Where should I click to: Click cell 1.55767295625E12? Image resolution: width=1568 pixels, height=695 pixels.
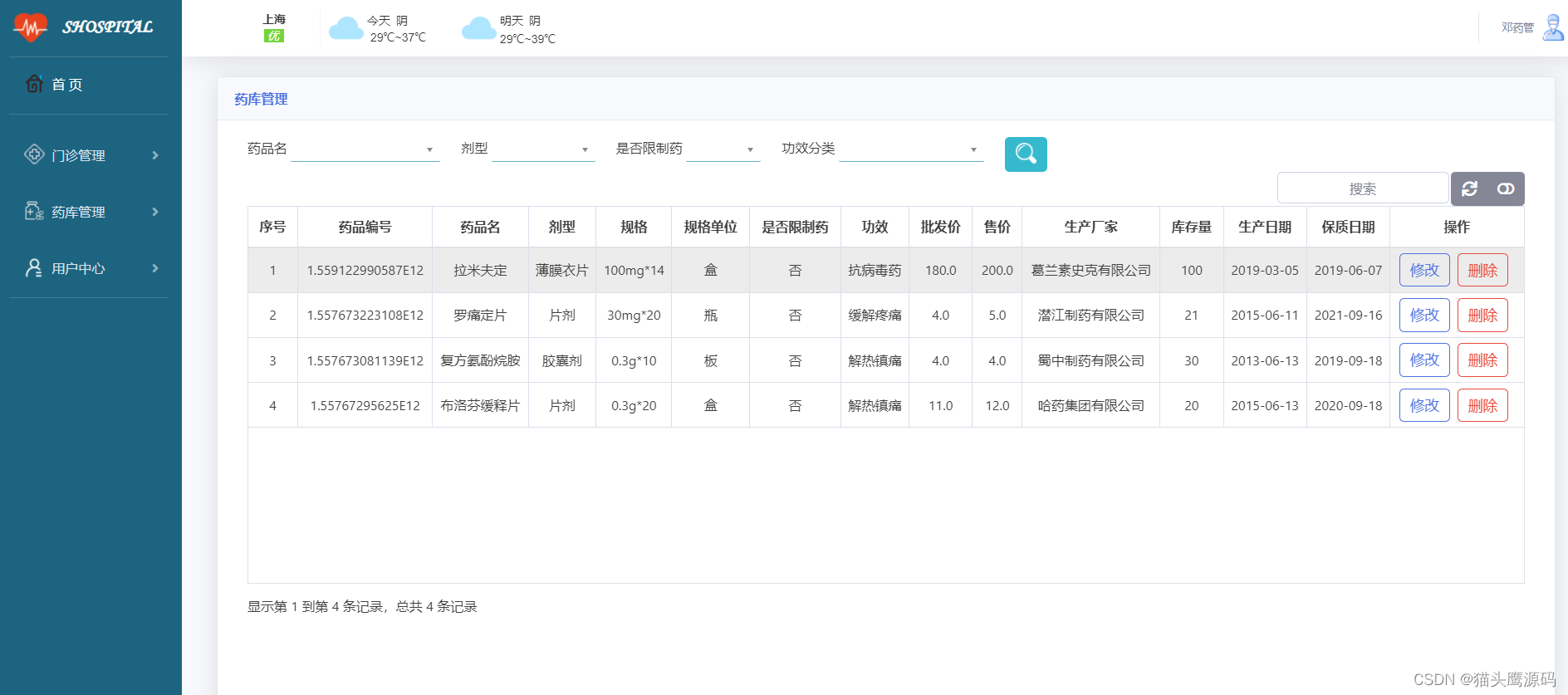click(x=365, y=406)
